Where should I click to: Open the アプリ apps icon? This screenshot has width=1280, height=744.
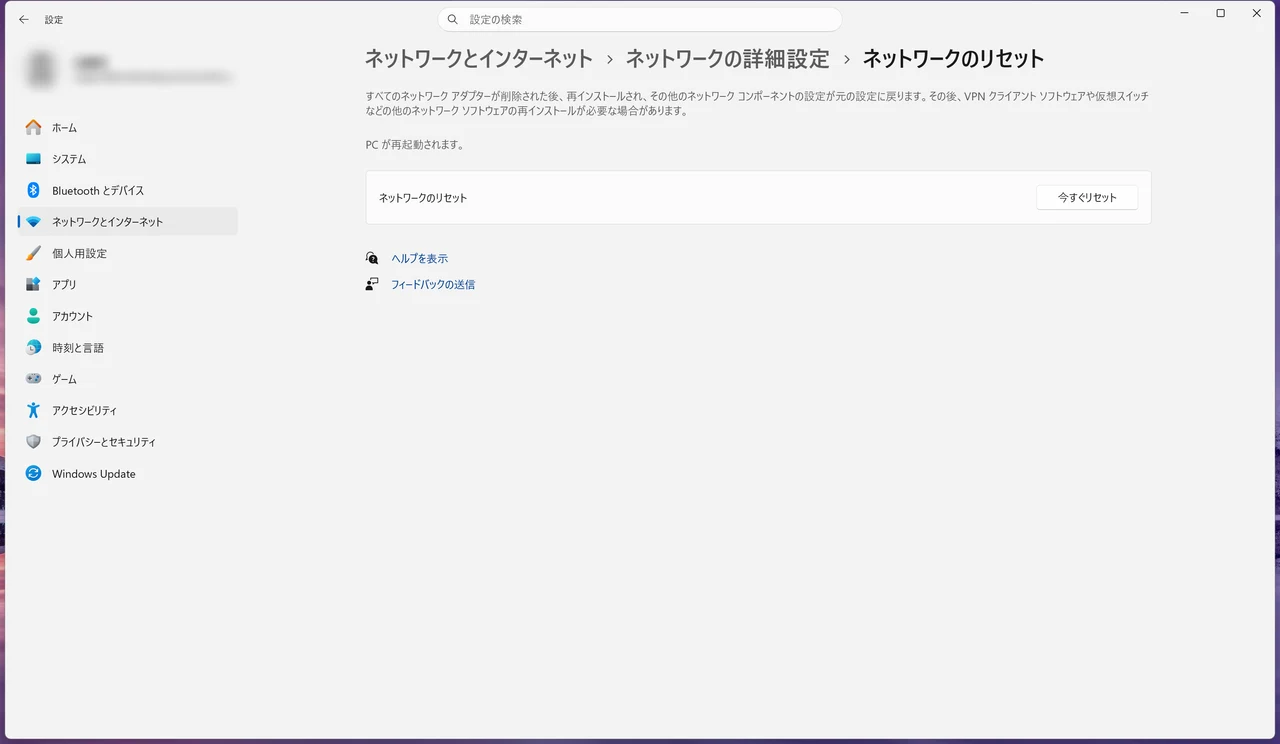tap(34, 285)
